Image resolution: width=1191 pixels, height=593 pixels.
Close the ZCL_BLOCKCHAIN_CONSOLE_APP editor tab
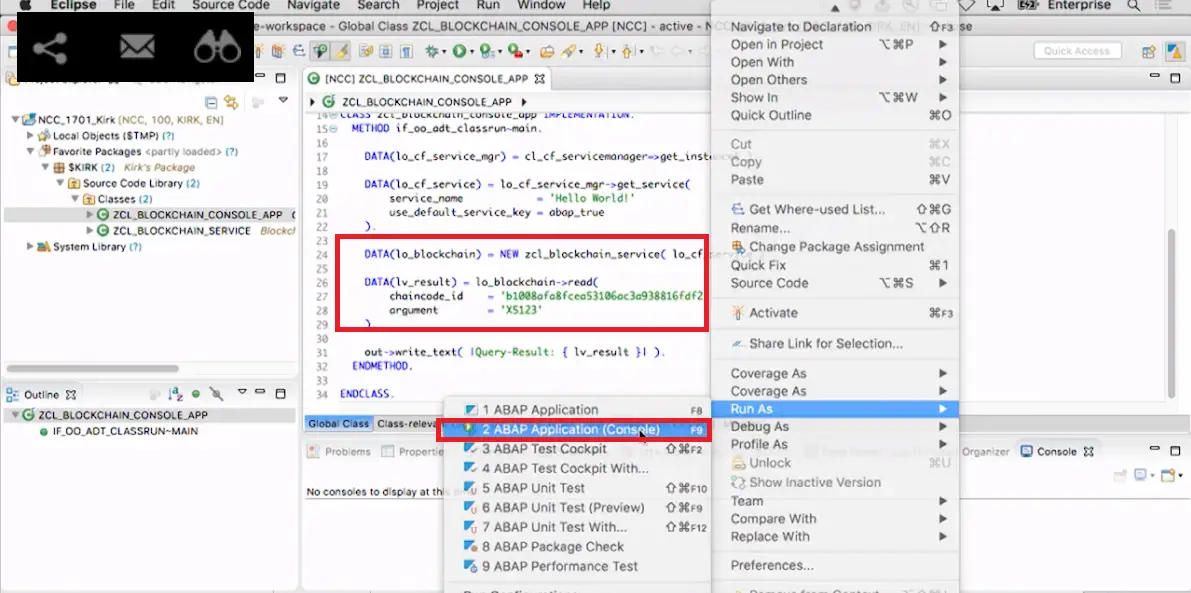tap(540, 78)
